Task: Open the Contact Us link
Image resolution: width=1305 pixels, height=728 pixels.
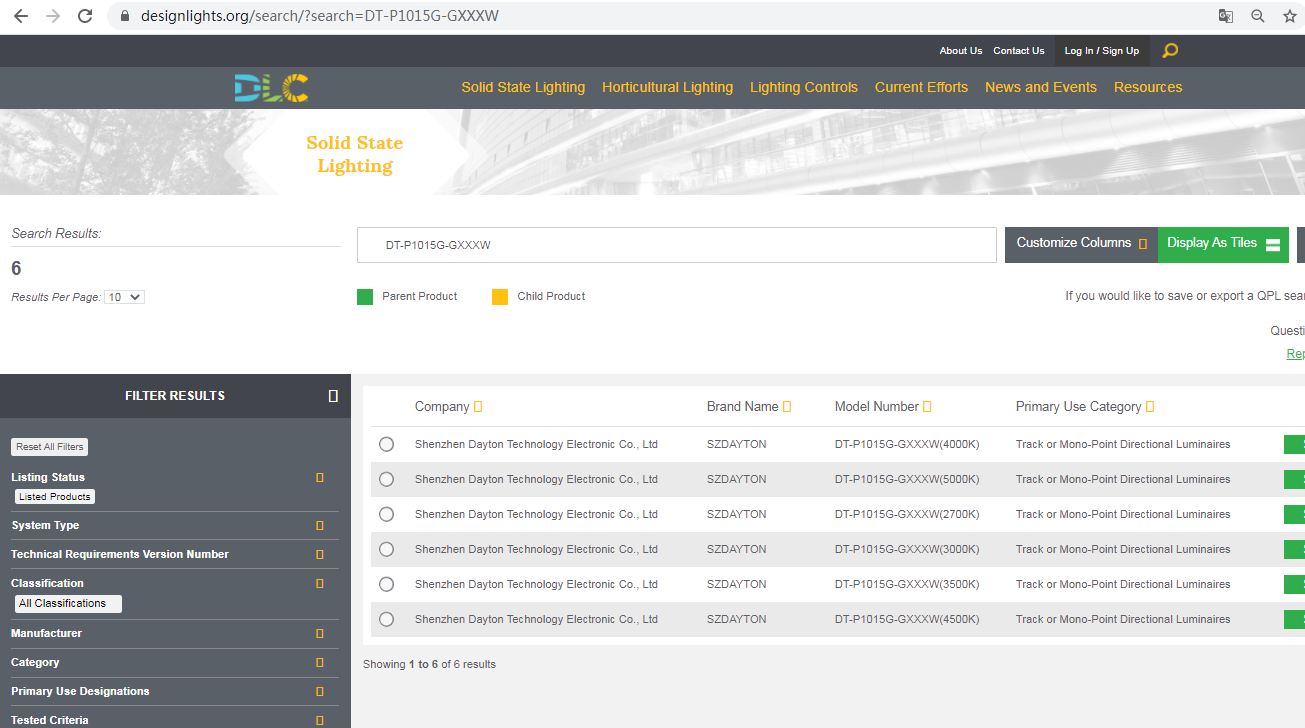Action: tap(1019, 51)
